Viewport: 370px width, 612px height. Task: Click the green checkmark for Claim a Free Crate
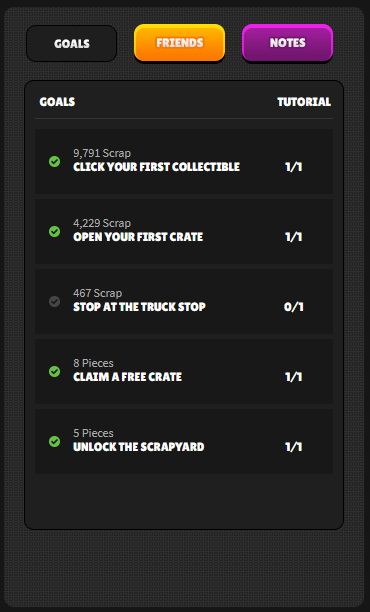point(55,371)
